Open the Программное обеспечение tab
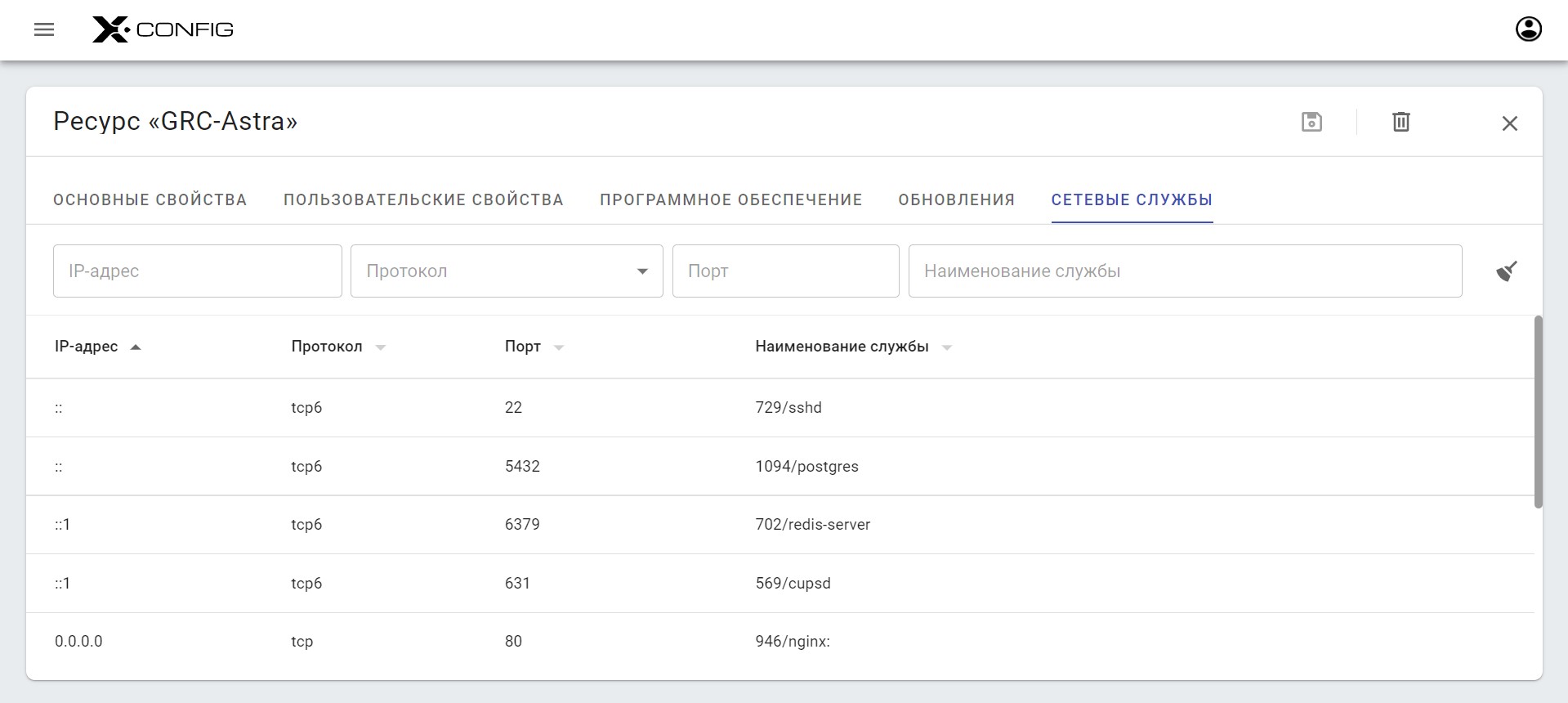The width and height of the screenshot is (1568, 703). (x=730, y=200)
